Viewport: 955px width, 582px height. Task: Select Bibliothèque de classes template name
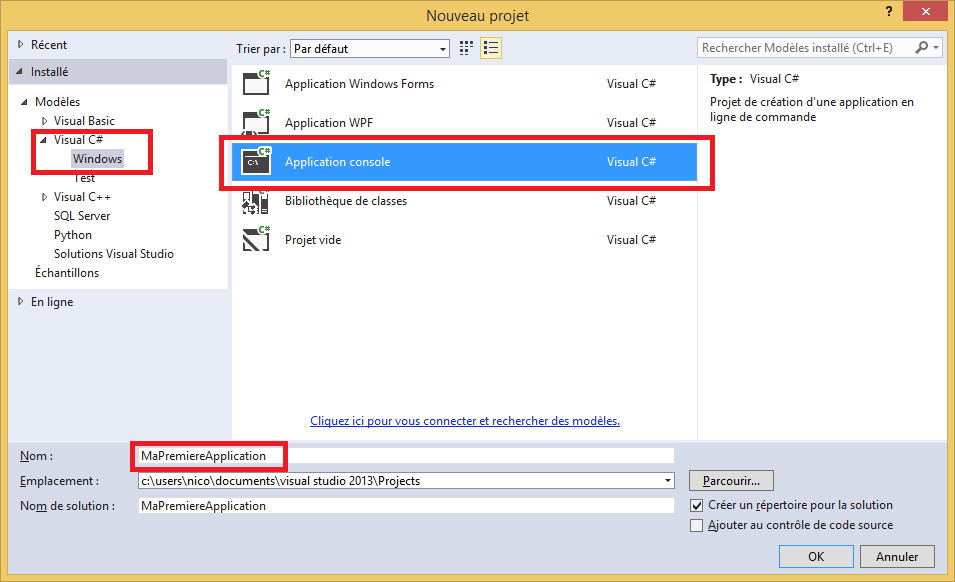(x=346, y=201)
